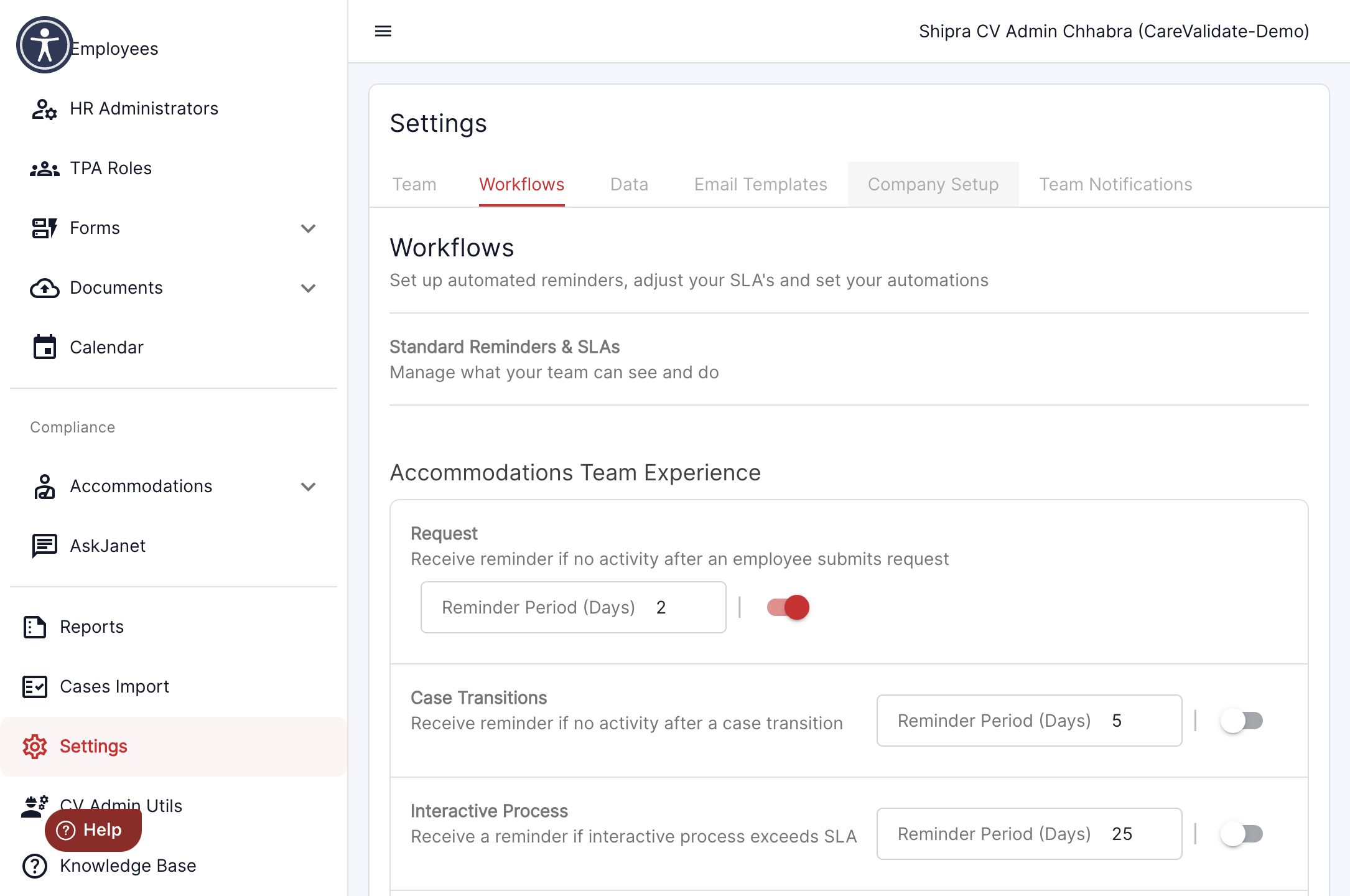Click the Forms icon in sidebar

pos(44,228)
